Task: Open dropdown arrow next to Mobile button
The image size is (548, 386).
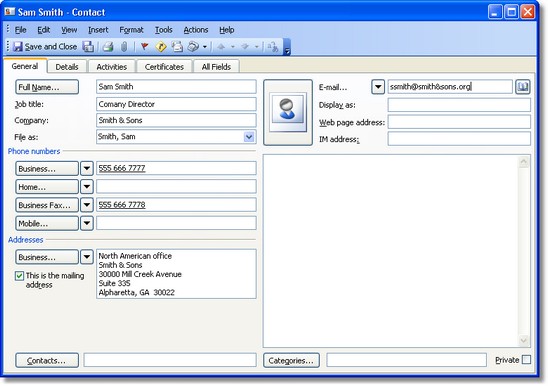Action: pyautogui.click(x=87, y=223)
